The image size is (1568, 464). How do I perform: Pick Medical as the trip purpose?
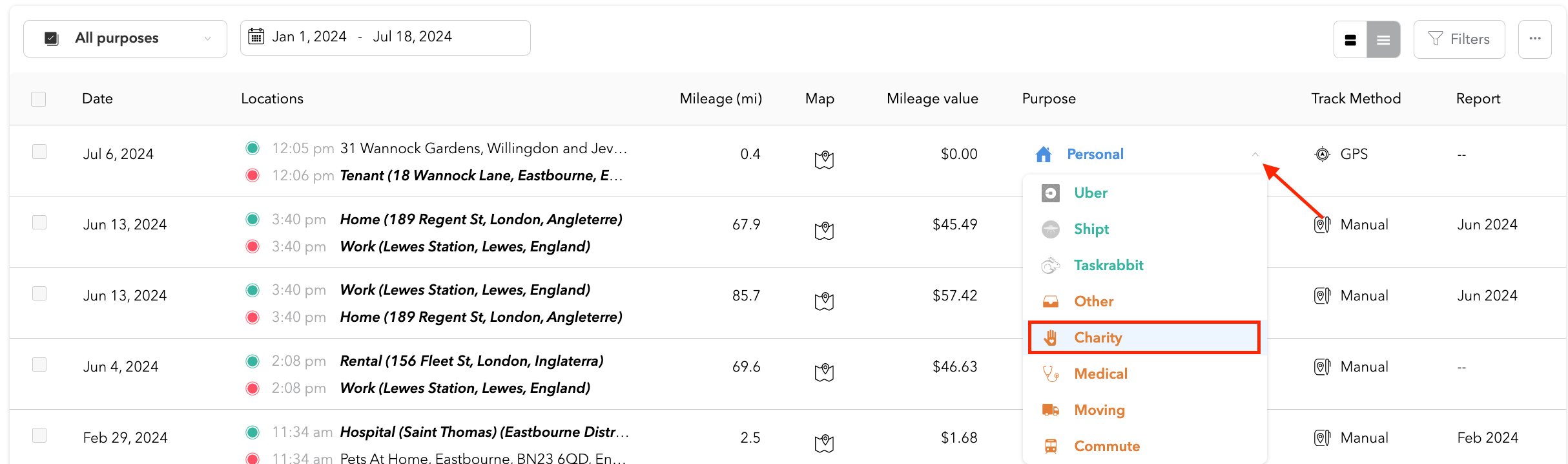coord(1100,374)
